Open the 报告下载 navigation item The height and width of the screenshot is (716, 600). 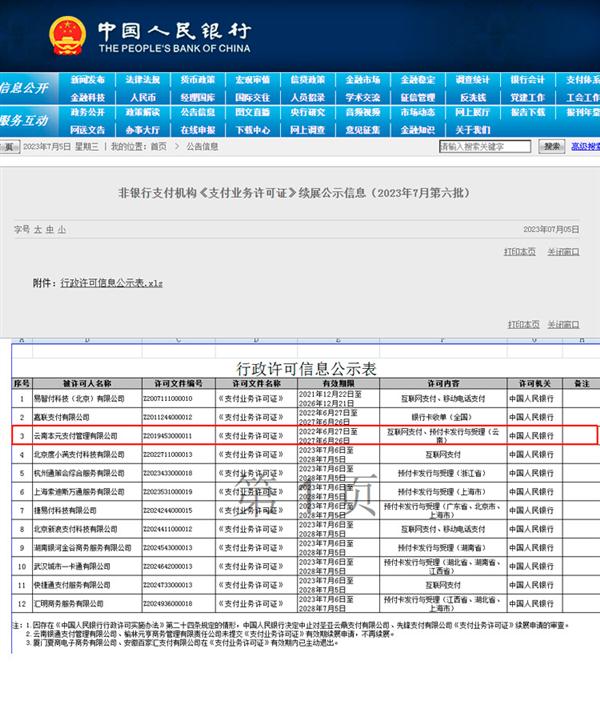(528, 112)
